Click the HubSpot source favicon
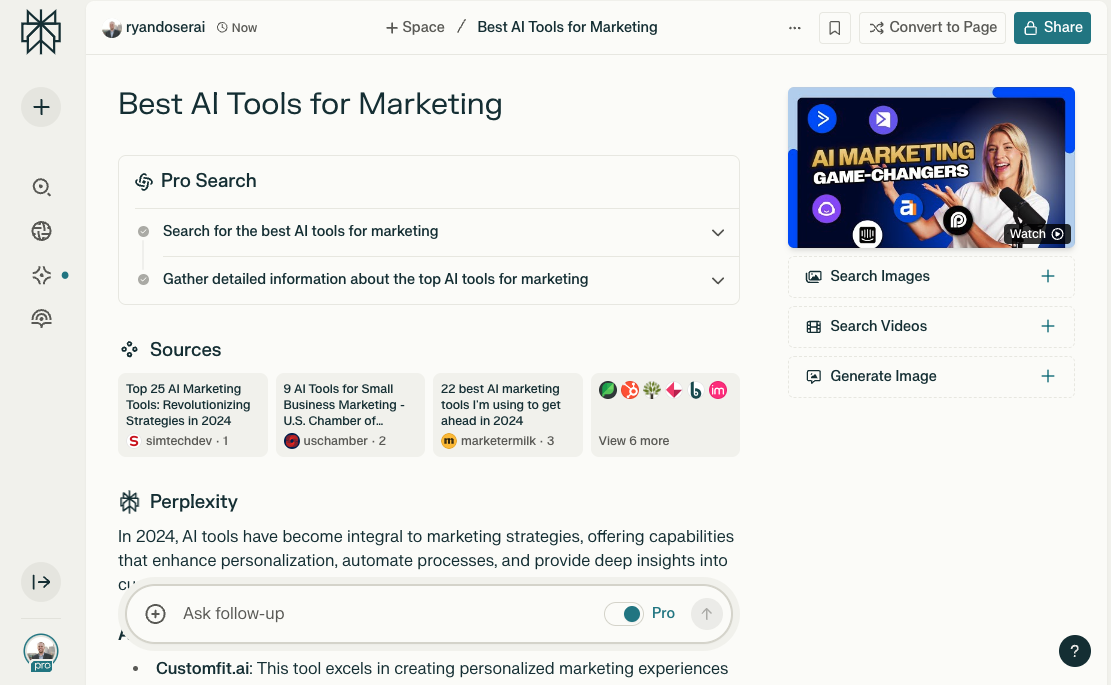The width and height of the screenshot is (1111, 685). tap(630, 390)
